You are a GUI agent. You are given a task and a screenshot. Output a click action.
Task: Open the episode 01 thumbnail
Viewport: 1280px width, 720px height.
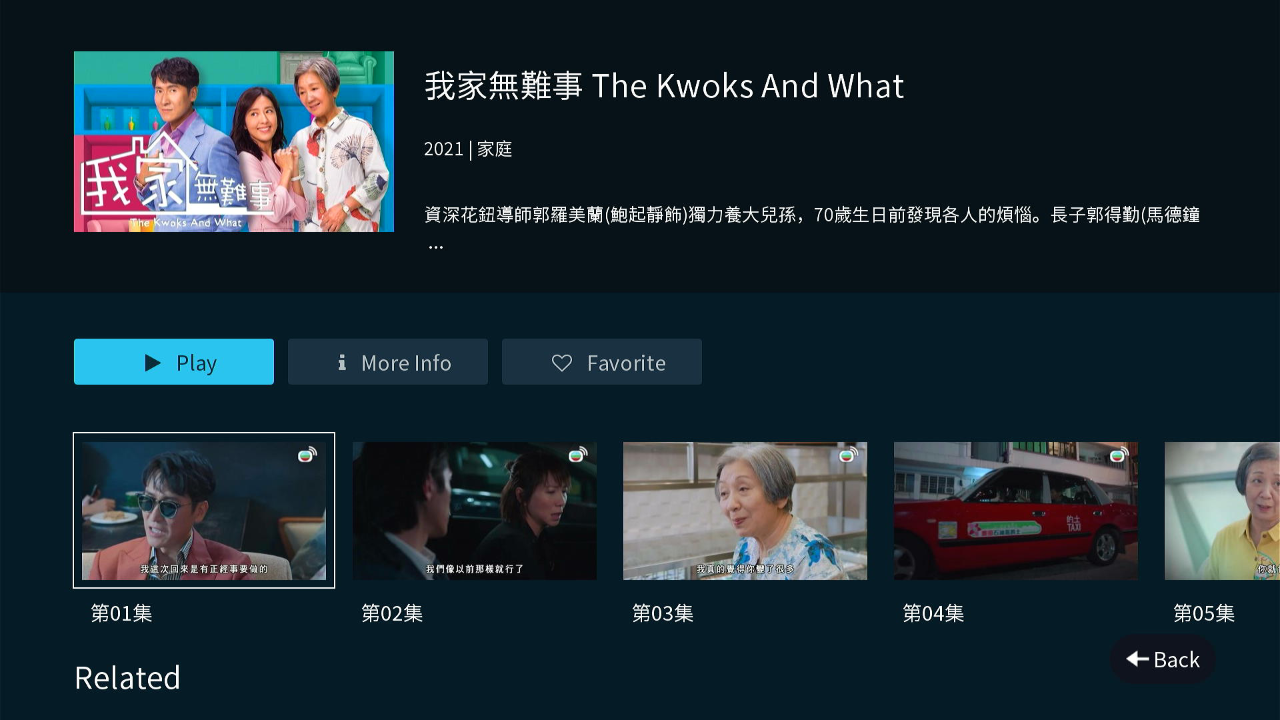pos(204,511)
